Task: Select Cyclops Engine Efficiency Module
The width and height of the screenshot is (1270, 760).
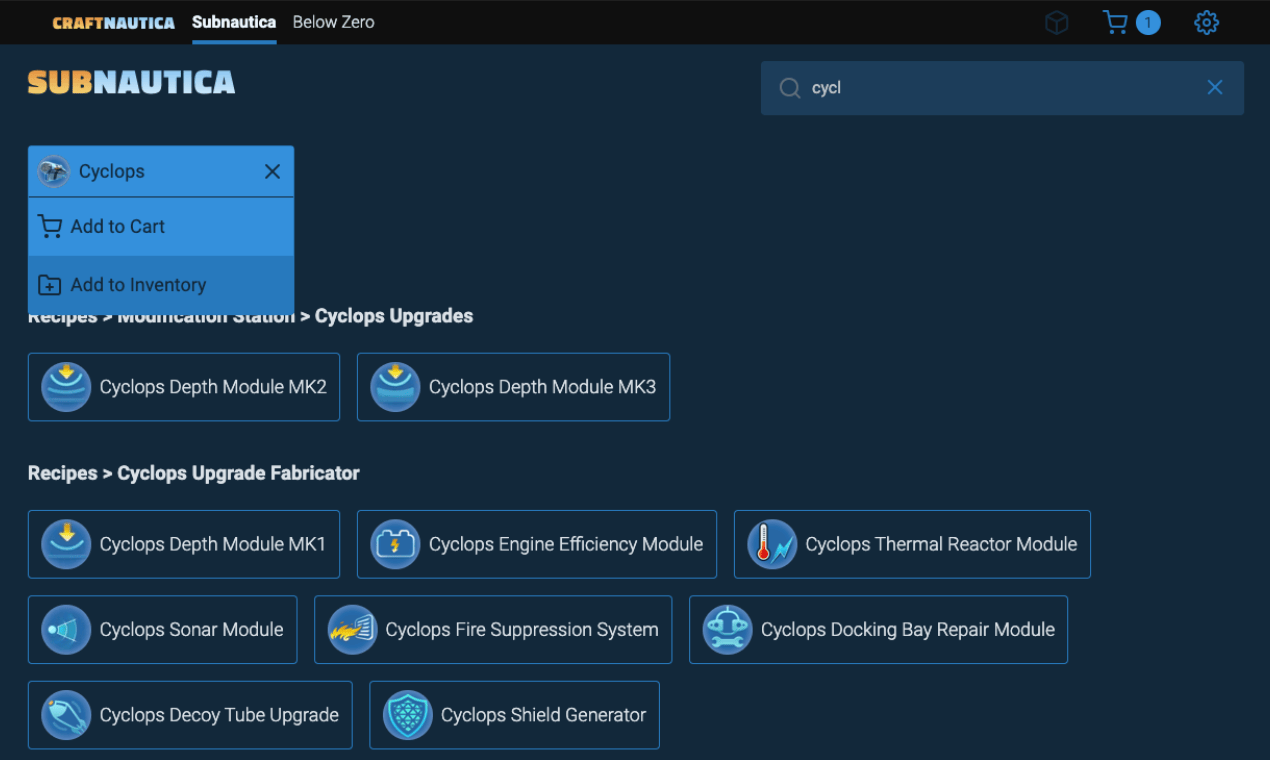Action: (x=537, y=544)
